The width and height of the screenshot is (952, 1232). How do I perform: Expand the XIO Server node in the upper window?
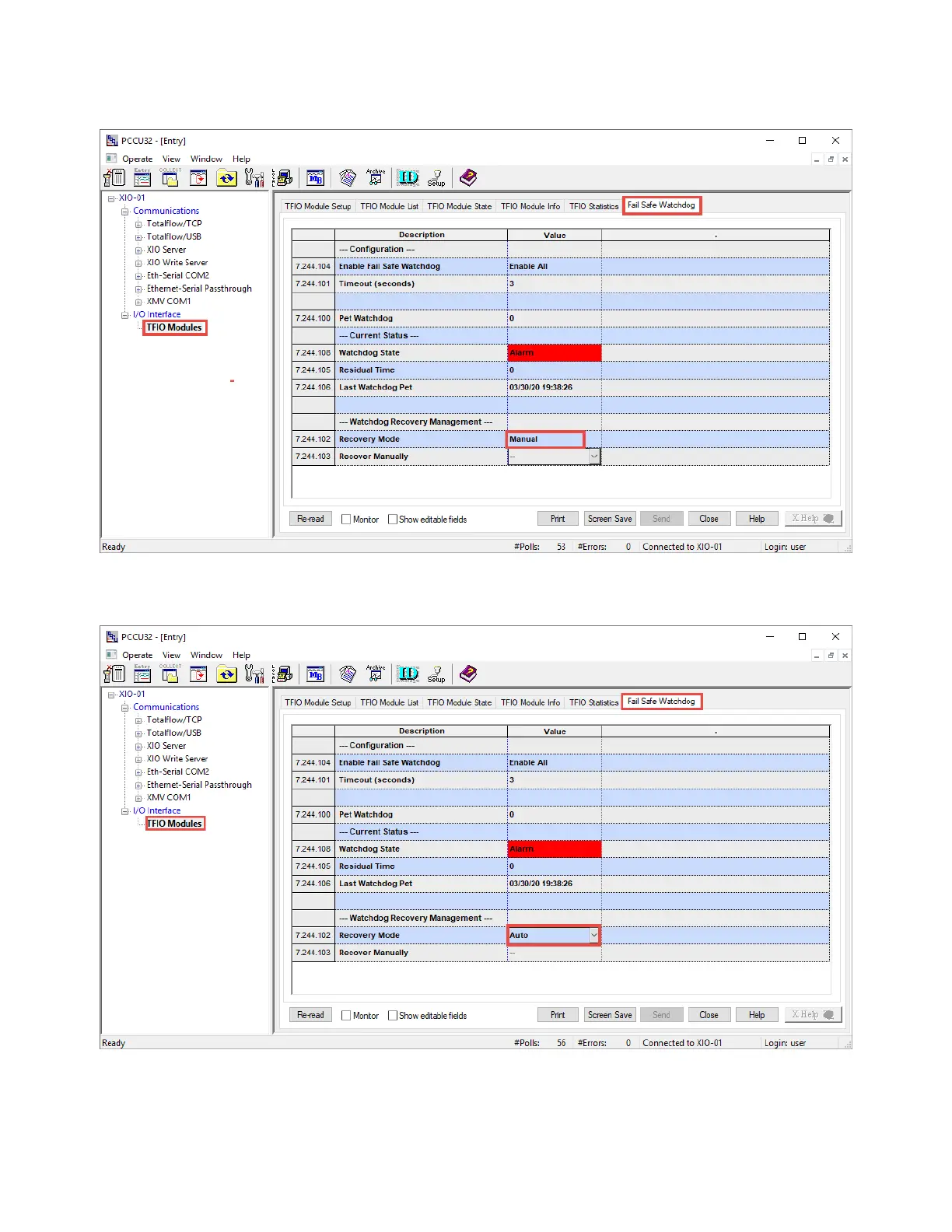coord(138,250)
